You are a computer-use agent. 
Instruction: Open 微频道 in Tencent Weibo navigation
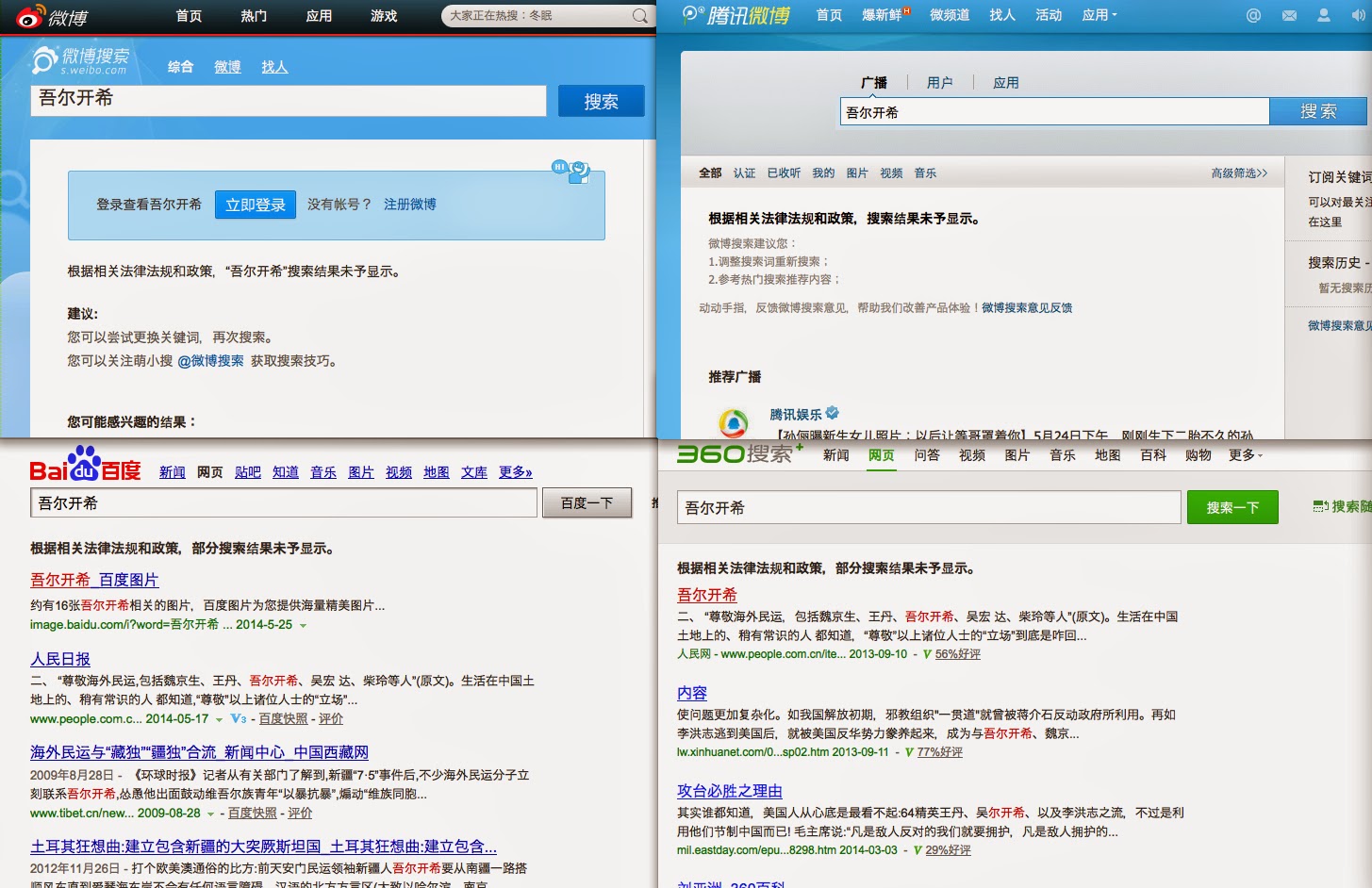(950, 15)
